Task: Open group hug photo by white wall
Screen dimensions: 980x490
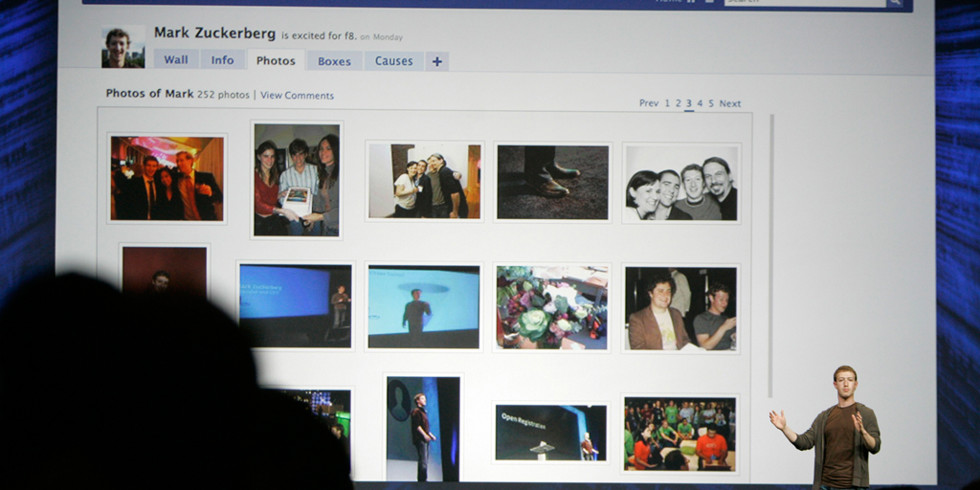Action: tap(424, 181)
